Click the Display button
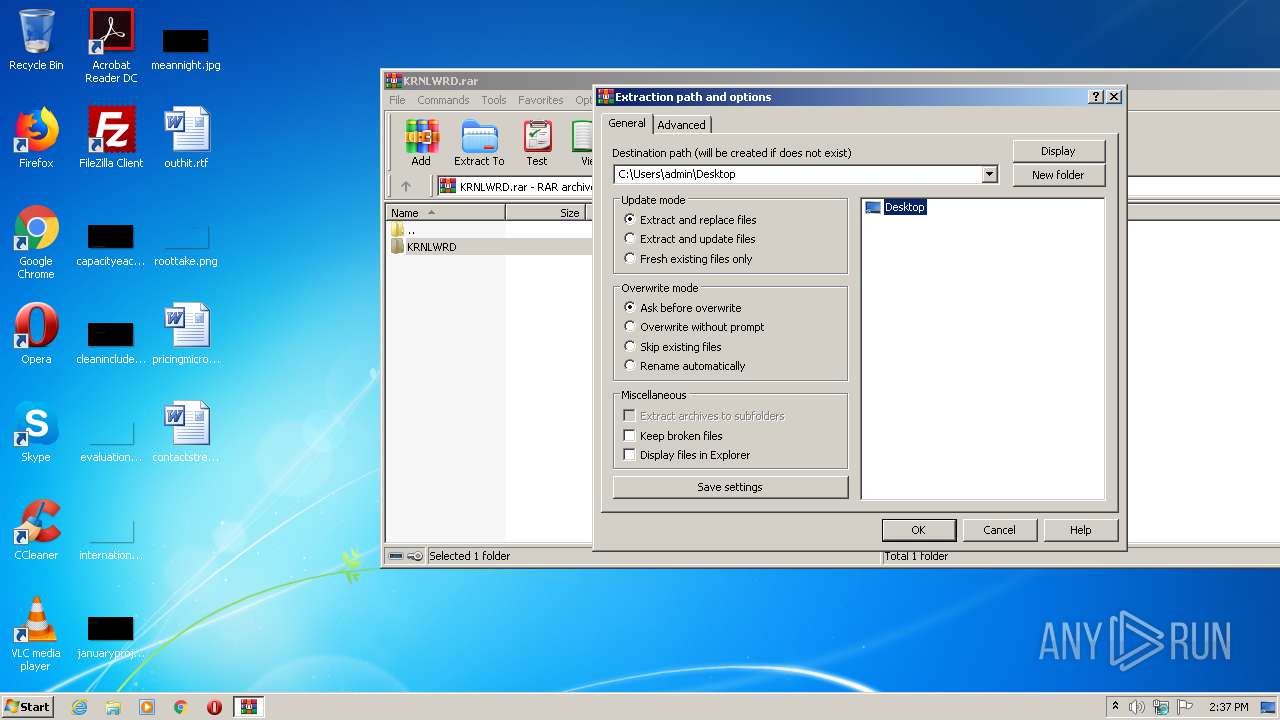The image size is (1280, 720). (x=1058, y=151)
